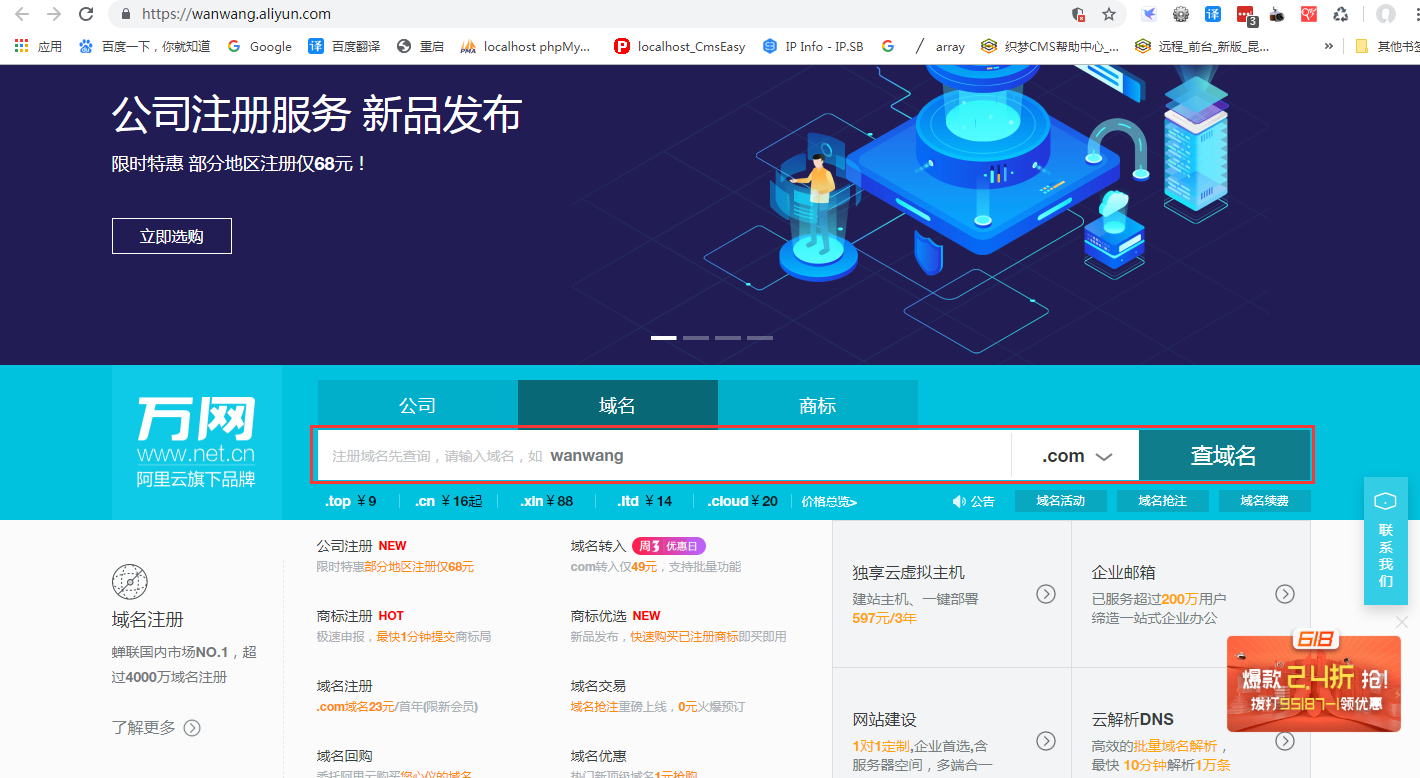Image resolution: width=1420 pixels, height=778 pixels.
Task: Open the red extension with badge 3
Action: click(1245, 14)
